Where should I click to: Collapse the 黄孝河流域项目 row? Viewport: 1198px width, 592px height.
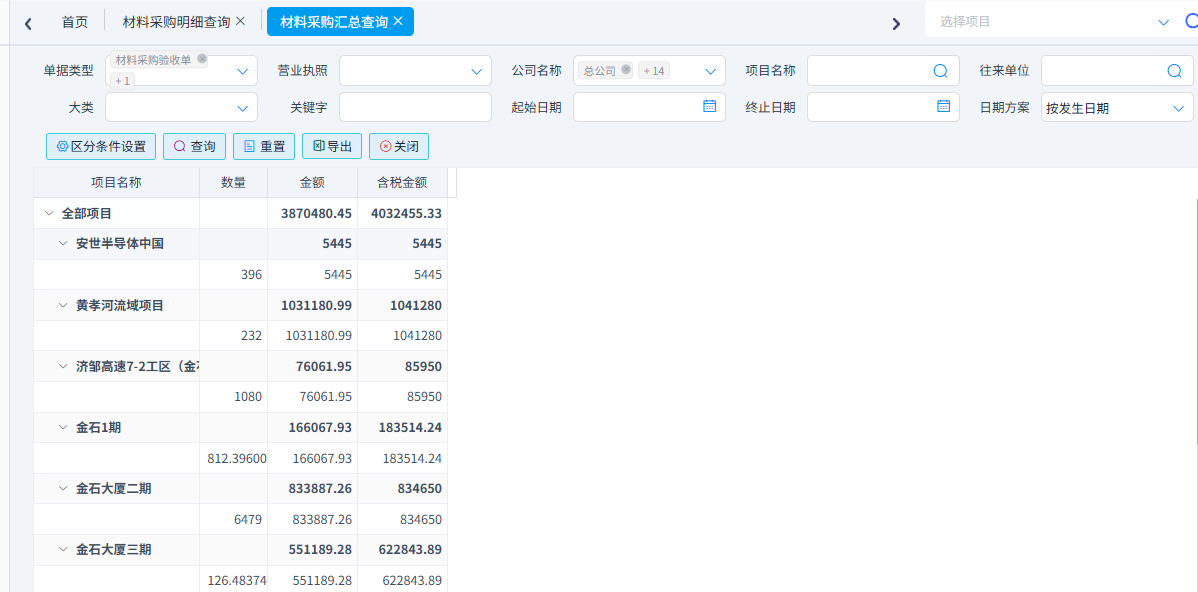pyautogui.click(x=63, y=306)
